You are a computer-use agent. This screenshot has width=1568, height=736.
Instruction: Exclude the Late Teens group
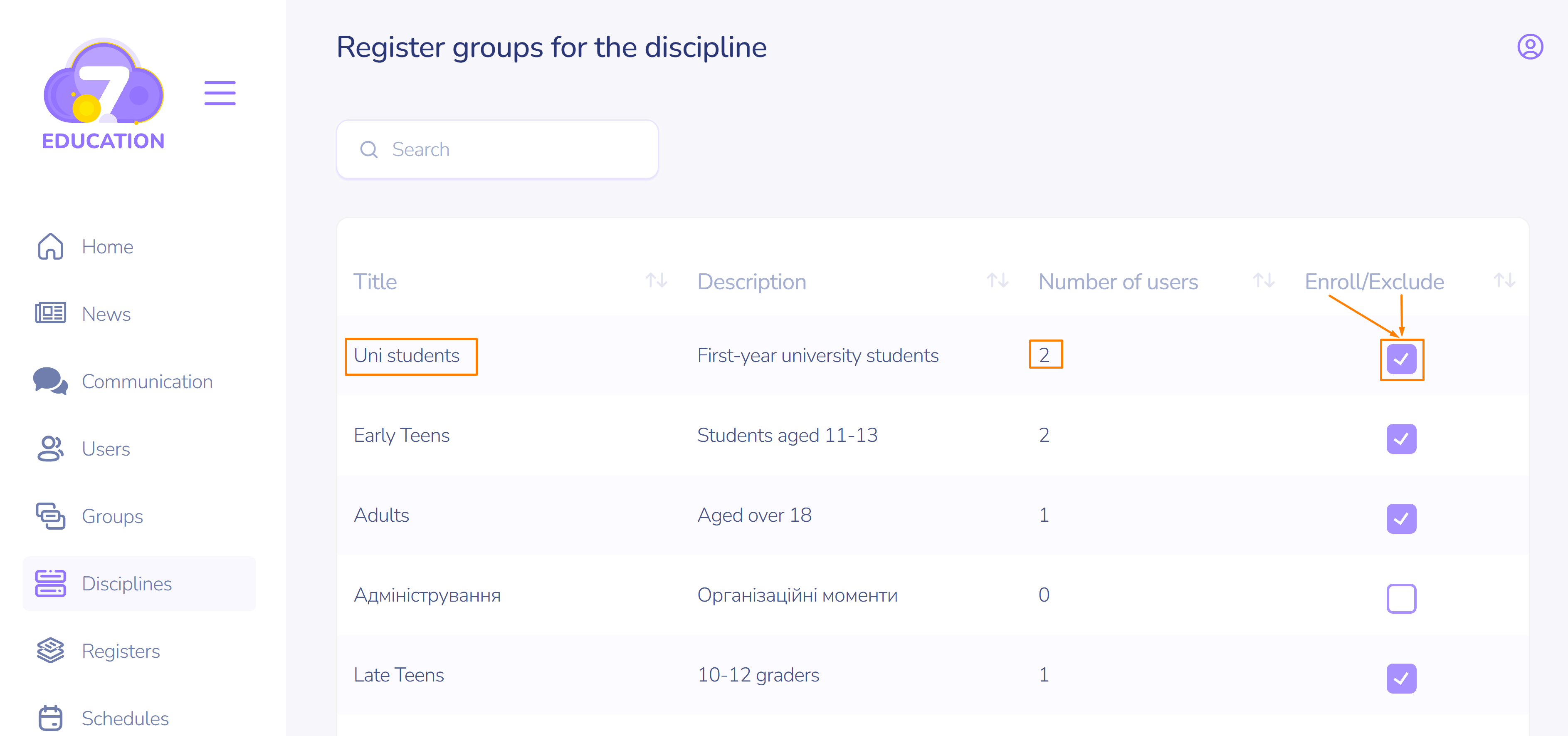click(1400, 678)
